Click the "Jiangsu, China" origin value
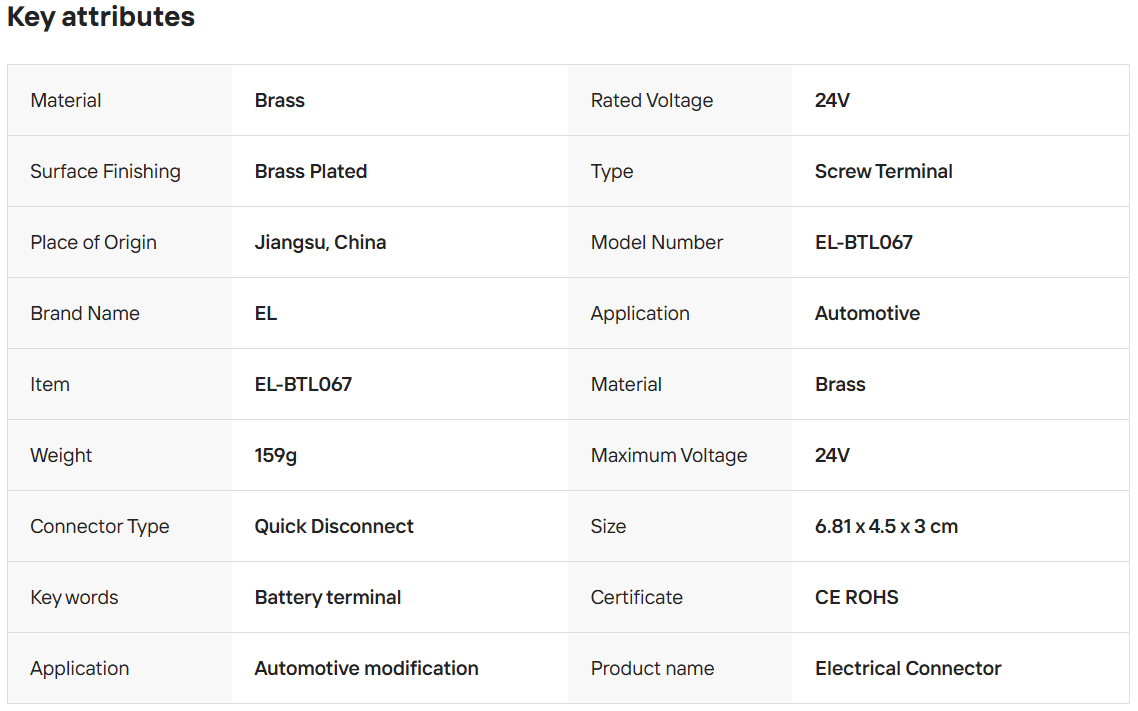Screen dimensions: 1138x711 coord(320,242)
